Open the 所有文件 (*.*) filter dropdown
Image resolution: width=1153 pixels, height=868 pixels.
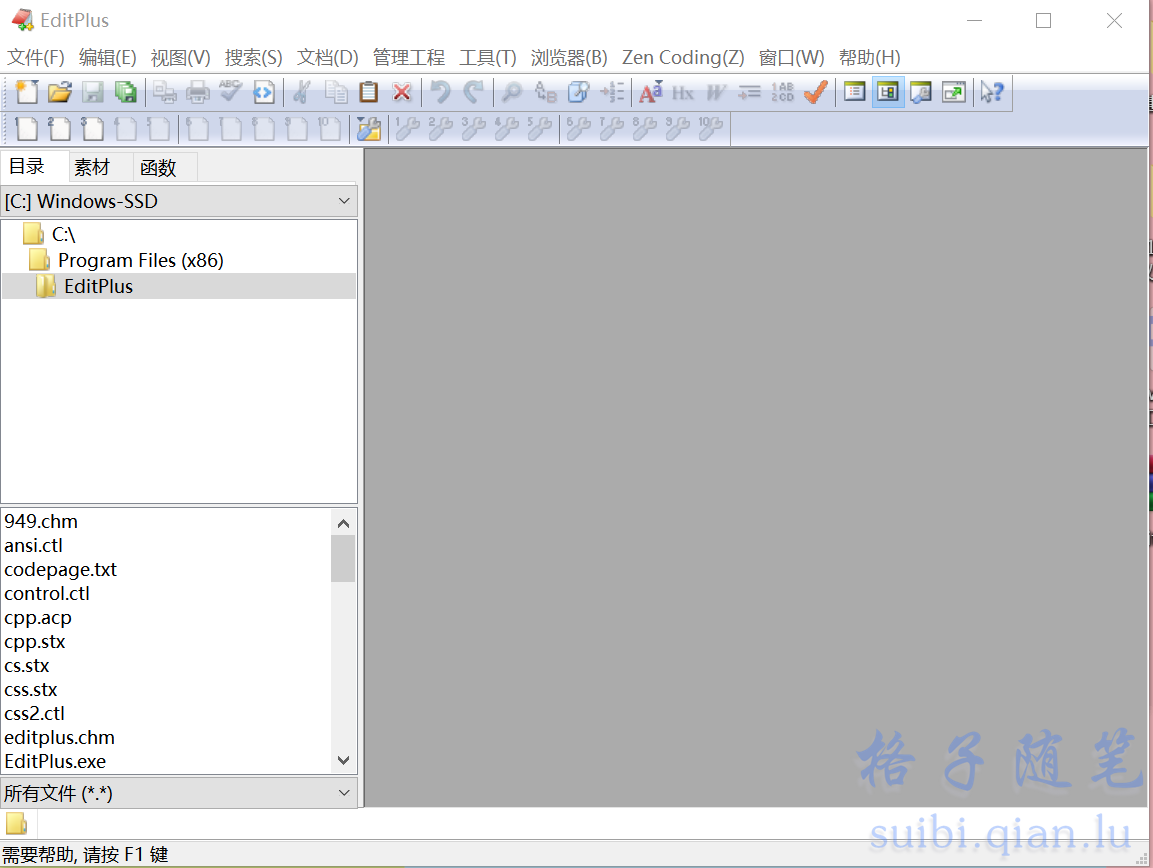(x=344, y=793)
